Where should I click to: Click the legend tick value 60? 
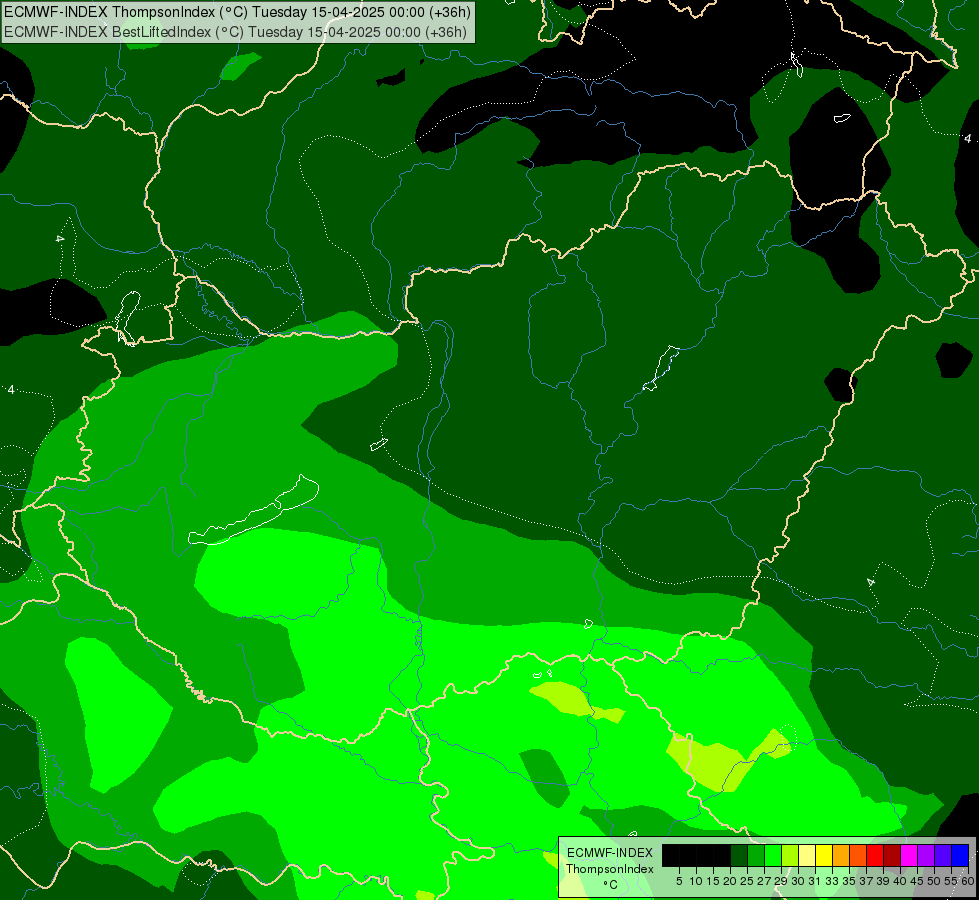pyautogui.click(x=968, y=881)
